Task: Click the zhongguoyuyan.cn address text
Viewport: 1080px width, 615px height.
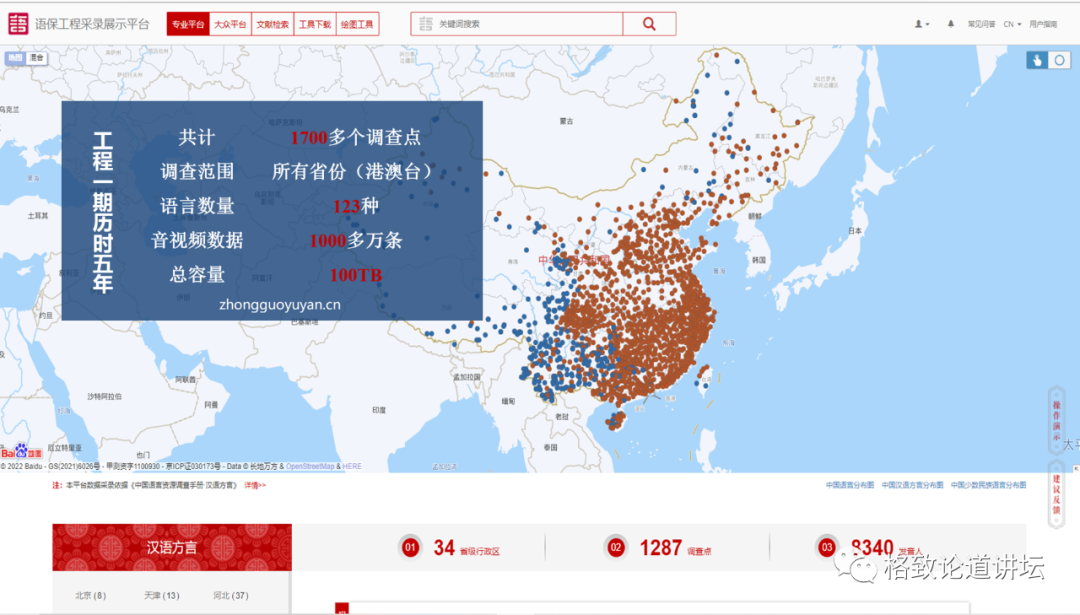Action: (280, 304)
